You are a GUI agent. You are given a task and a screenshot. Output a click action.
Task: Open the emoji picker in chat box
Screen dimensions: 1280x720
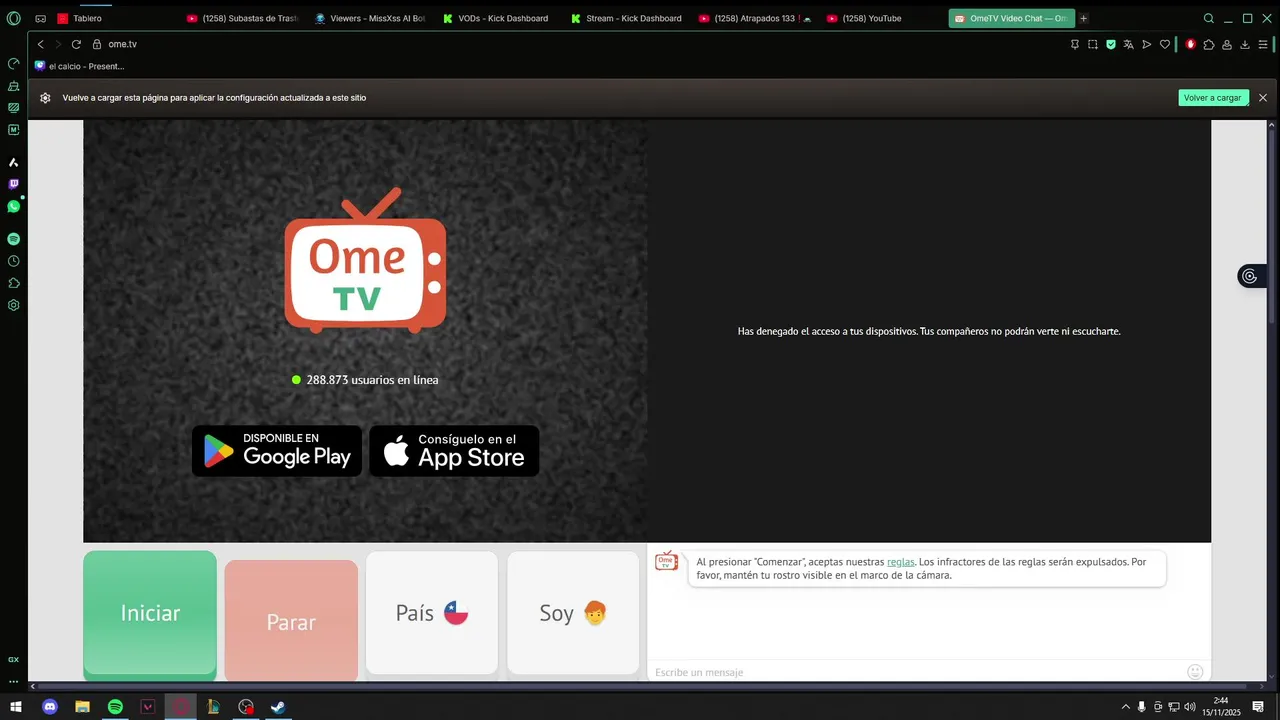pos(1195,671)
